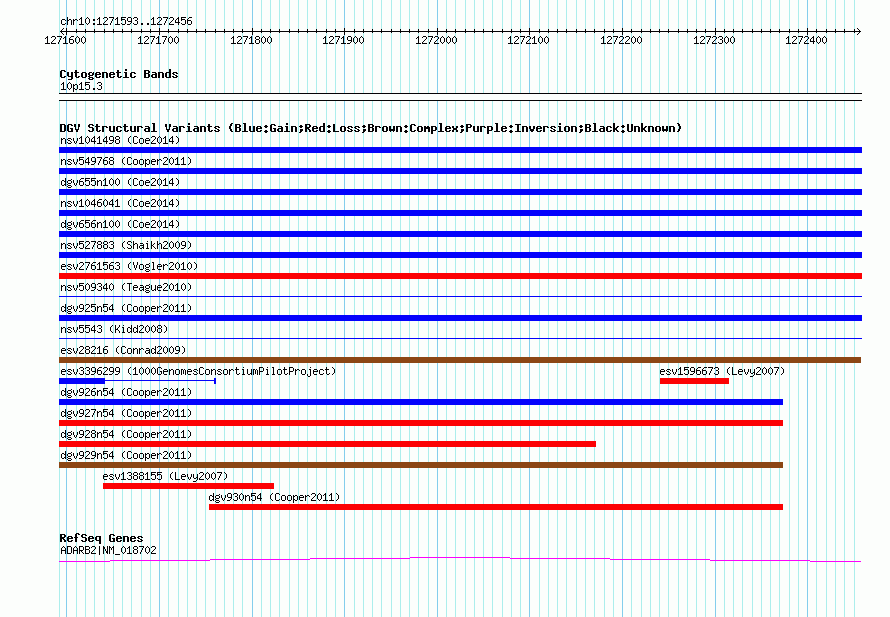890x617 pixels.
Task: Open the ADARB2|NM_018702 gene label
Action: click(x=108, y=550)
